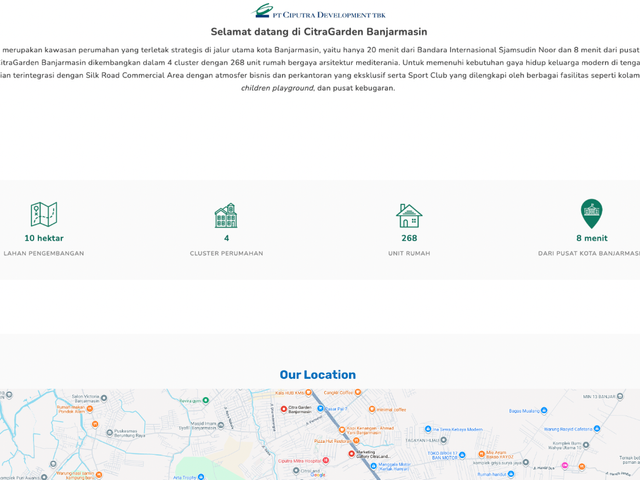Select the Warung nasi banjar kampung baru pin

click(x=99, y=475)
